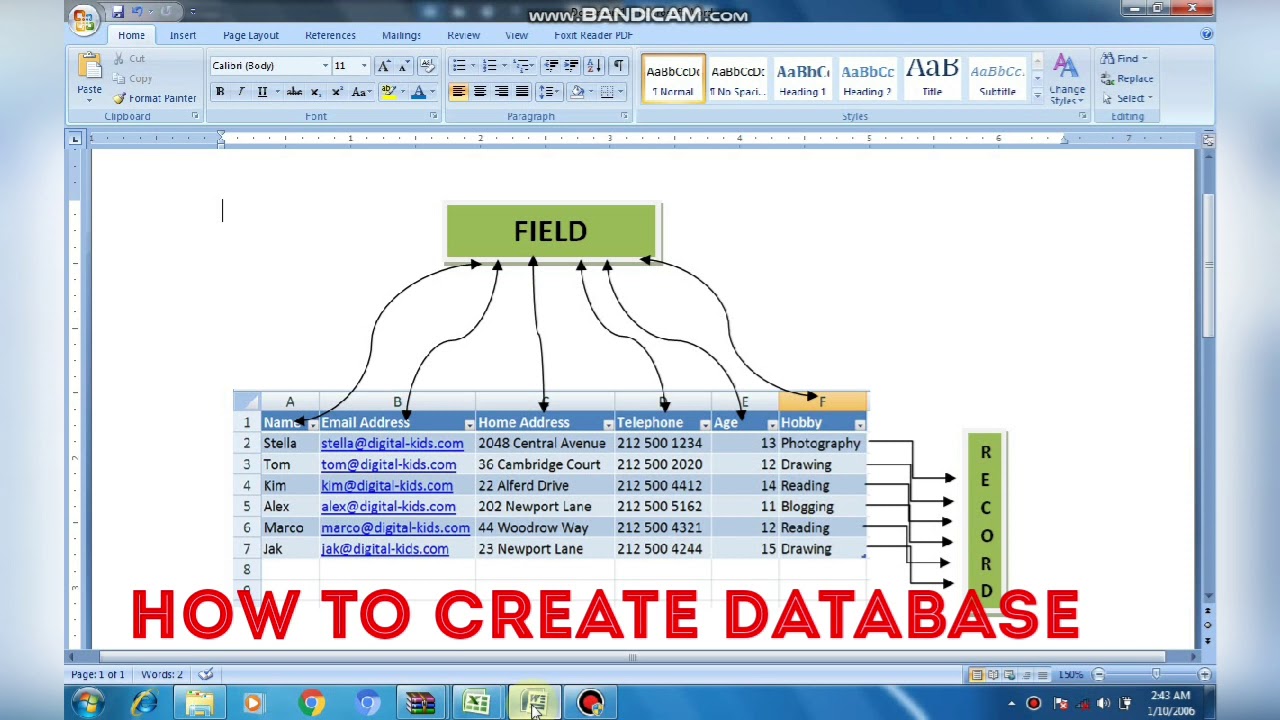This screenshot has height=720, width=1280.
Task: Open the font name dropdown
Action: click(x=325, y=66)
